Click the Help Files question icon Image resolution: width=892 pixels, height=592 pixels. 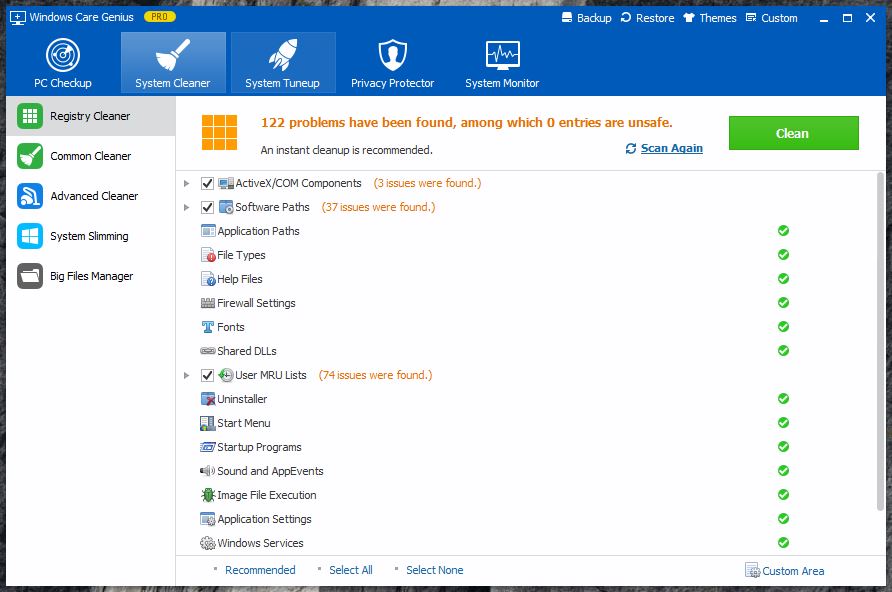(208, 279)
